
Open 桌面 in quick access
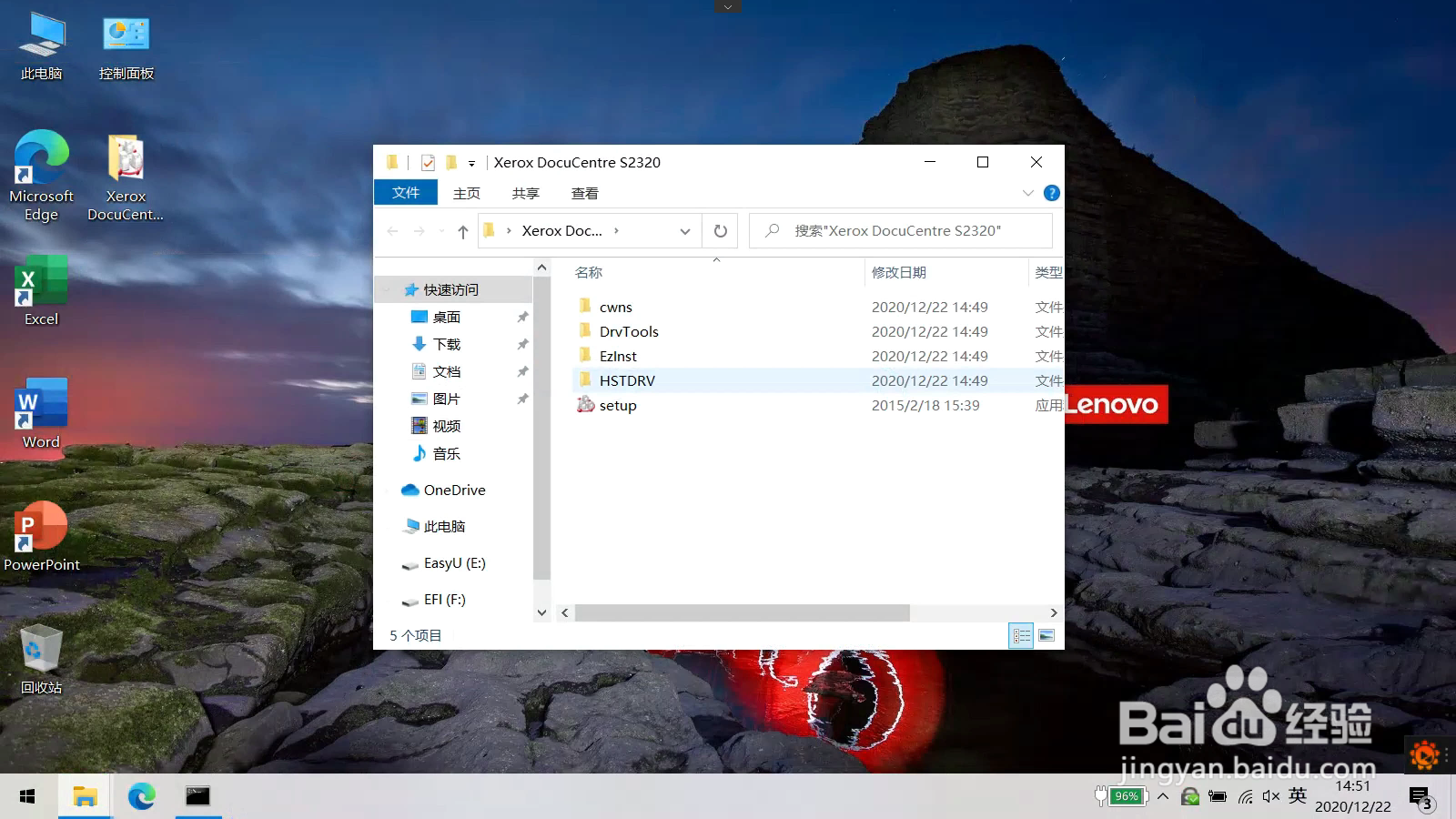(447, 317)
